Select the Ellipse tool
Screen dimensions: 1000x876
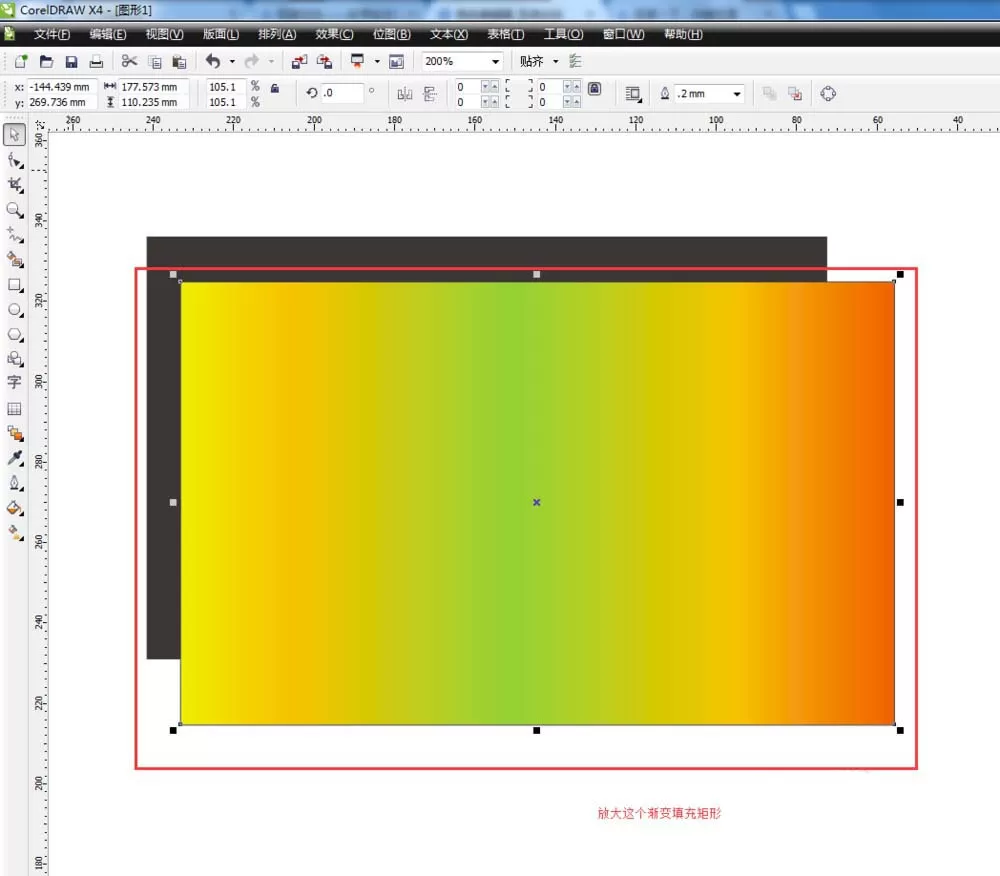point(15,310)
